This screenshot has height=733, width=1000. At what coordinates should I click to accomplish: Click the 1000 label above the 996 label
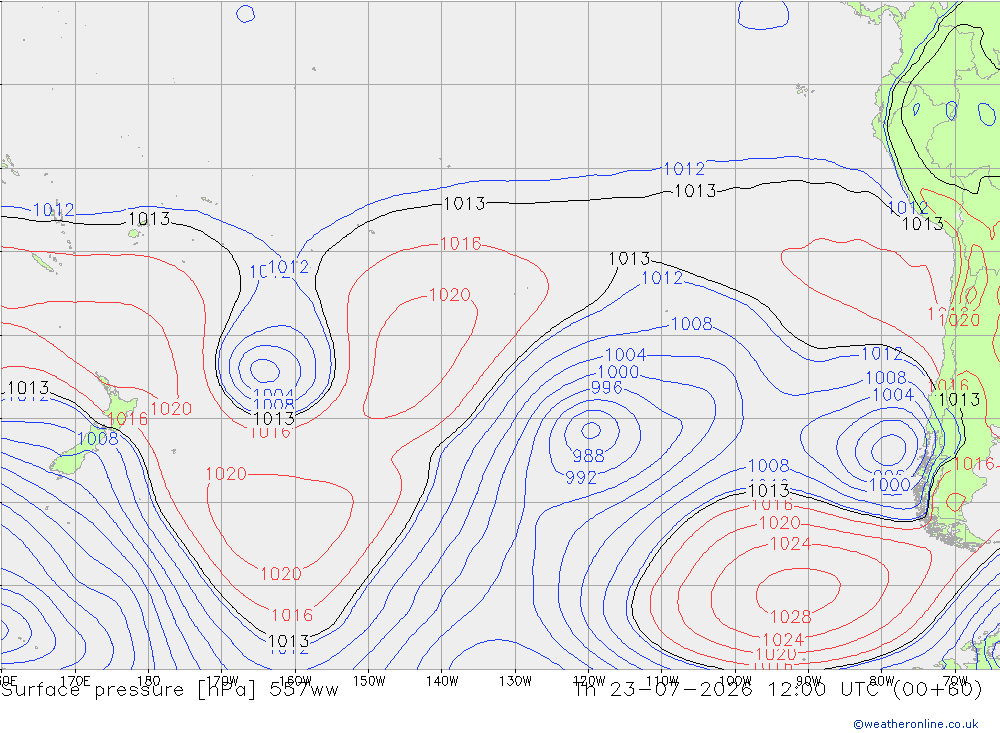click(618, 372)
